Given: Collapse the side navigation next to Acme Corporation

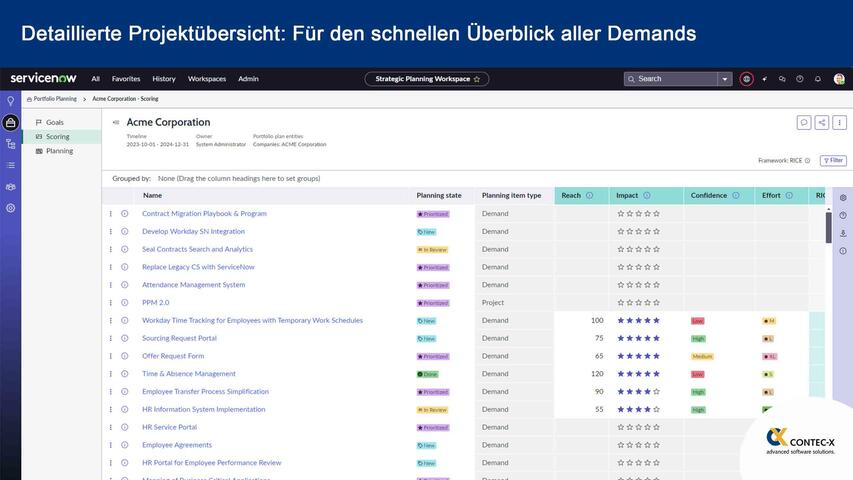Looking at the screenshot, I should coord(116,123).
